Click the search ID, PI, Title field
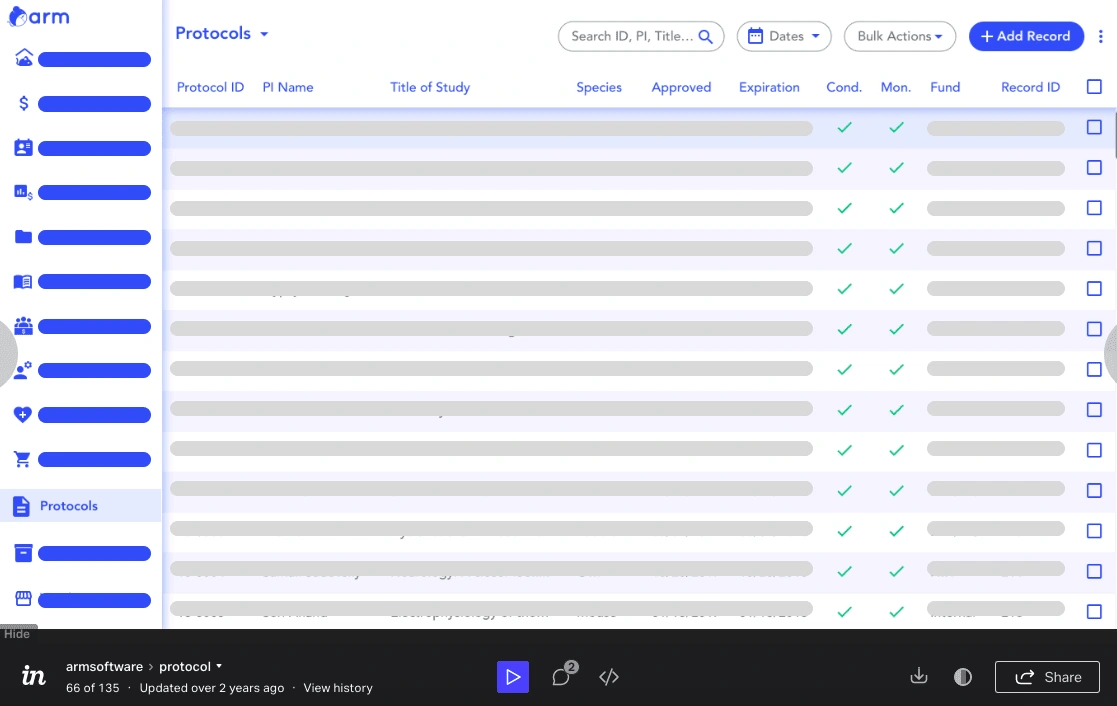 pos(641,36)
